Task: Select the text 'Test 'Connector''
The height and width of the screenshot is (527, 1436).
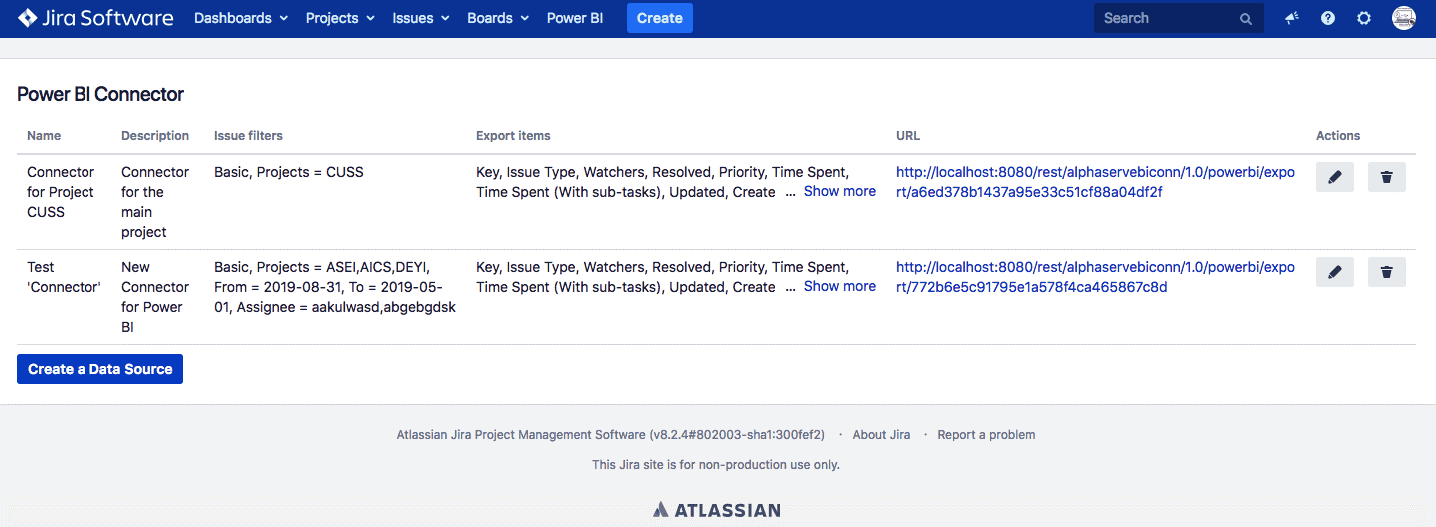Action: 64,277
